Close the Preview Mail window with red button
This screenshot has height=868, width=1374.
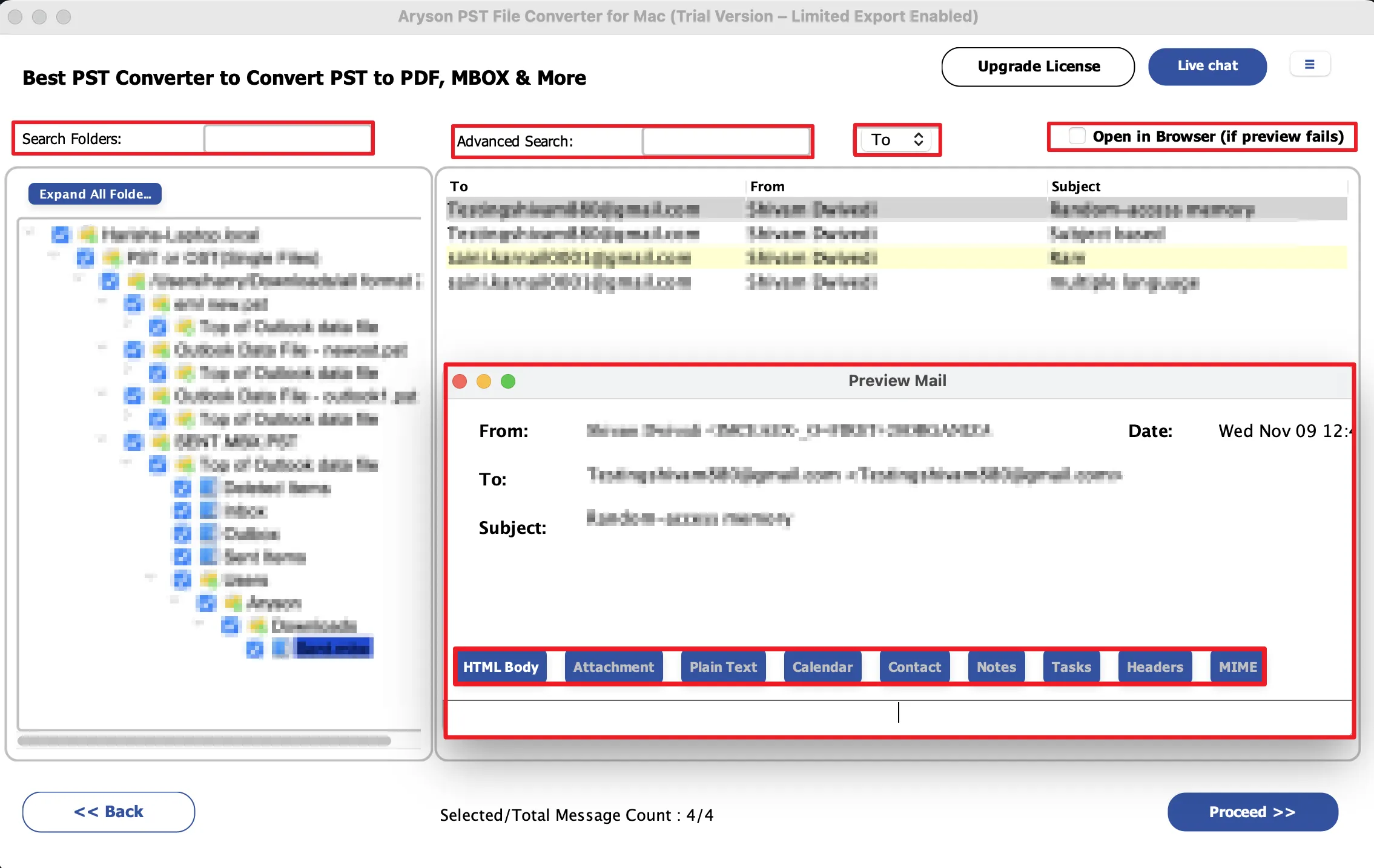pos(460,381)
